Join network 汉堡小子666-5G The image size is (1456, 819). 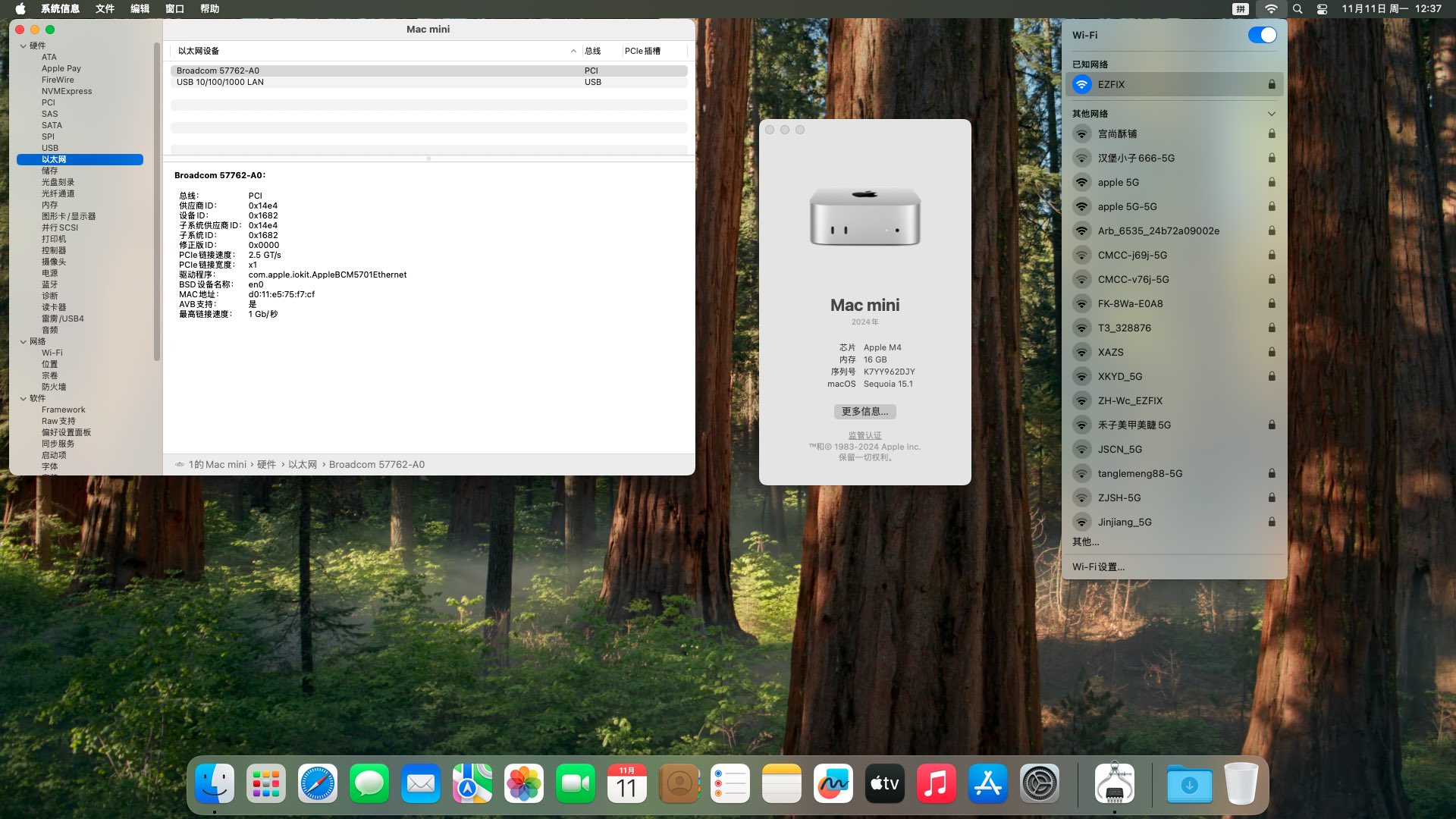tap(1174, 158)
